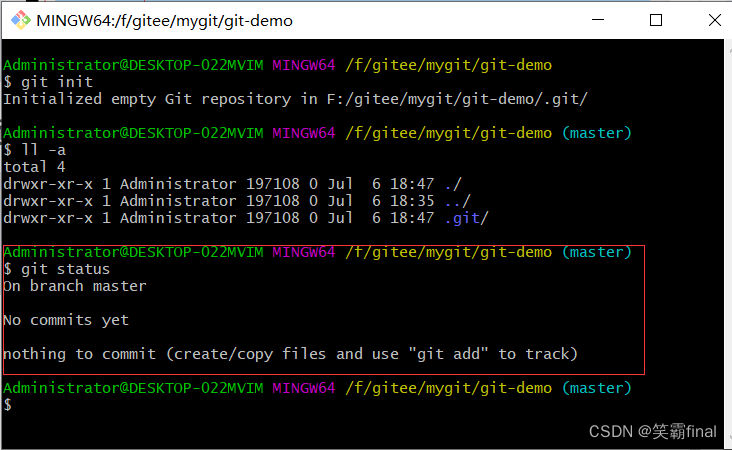Click the '$ git init' command line
The height and width of the screenshot is (450, 732).
(x=49, y=82)
